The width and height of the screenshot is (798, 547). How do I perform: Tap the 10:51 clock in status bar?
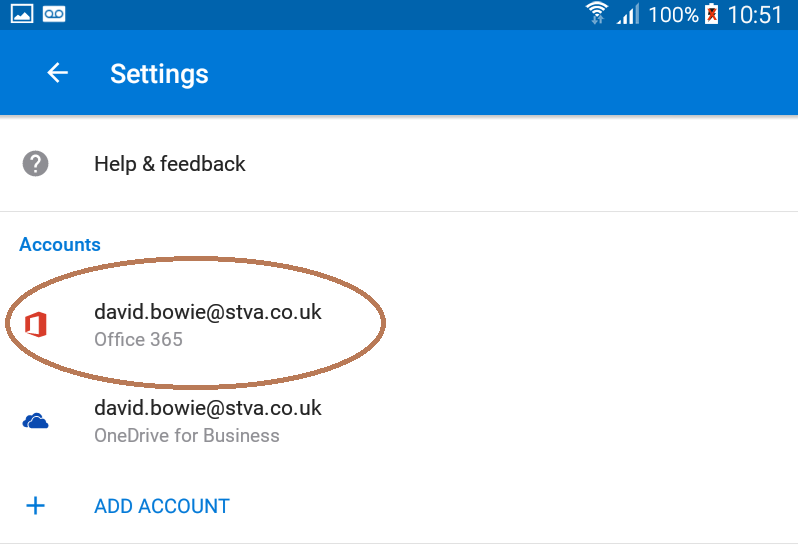[x=755, y=15]
